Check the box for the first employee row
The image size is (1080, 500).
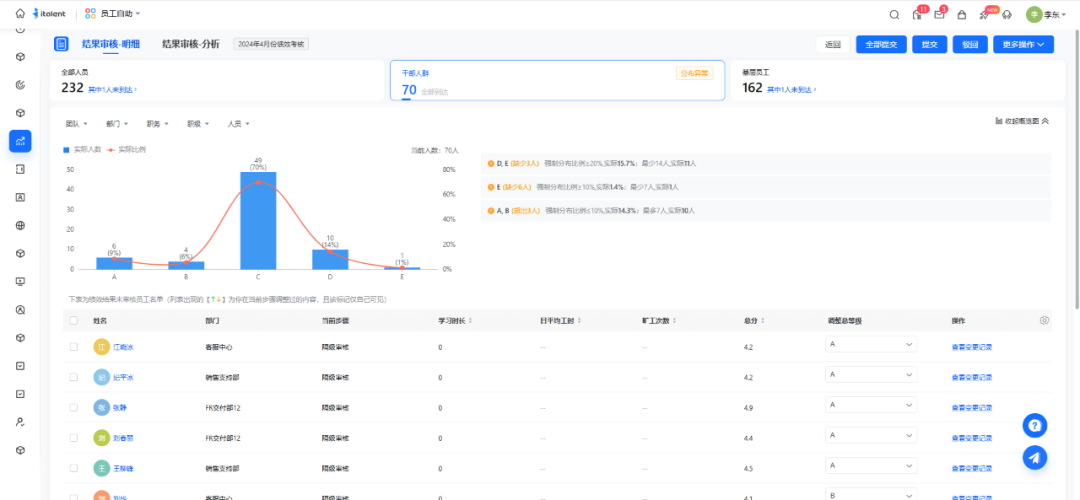tap(73, 347)
